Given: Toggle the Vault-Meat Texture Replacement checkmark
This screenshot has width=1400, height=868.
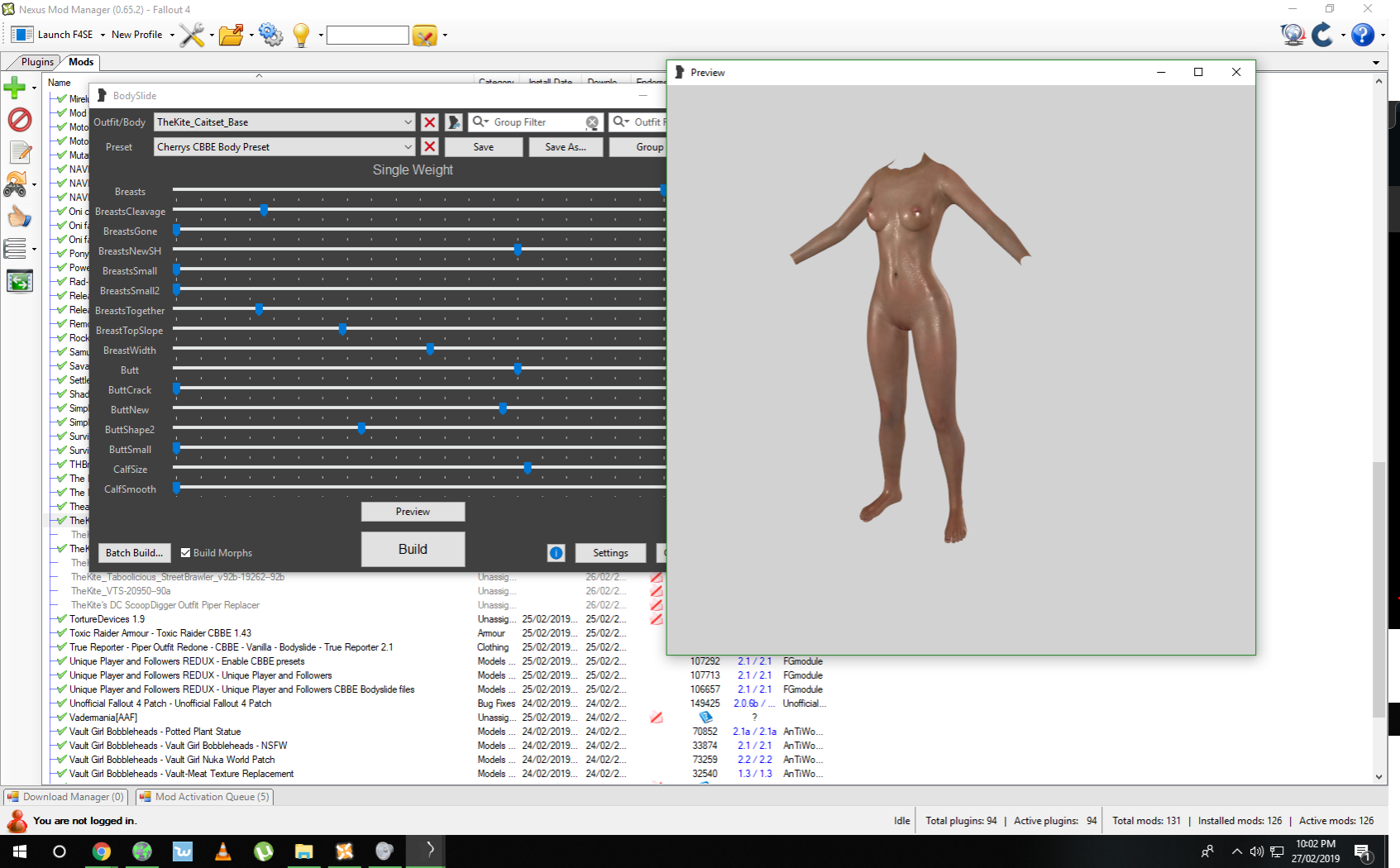Looking at the screenshot, I should click(62, 774).
